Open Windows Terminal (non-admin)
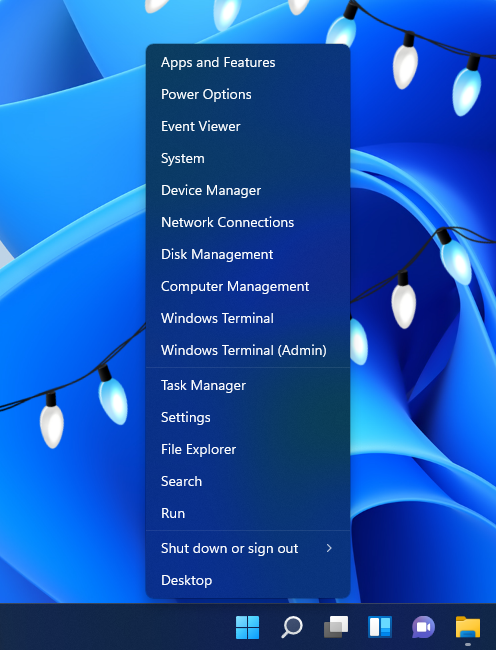Screen dimensions: 496x650 click(248, 318)
